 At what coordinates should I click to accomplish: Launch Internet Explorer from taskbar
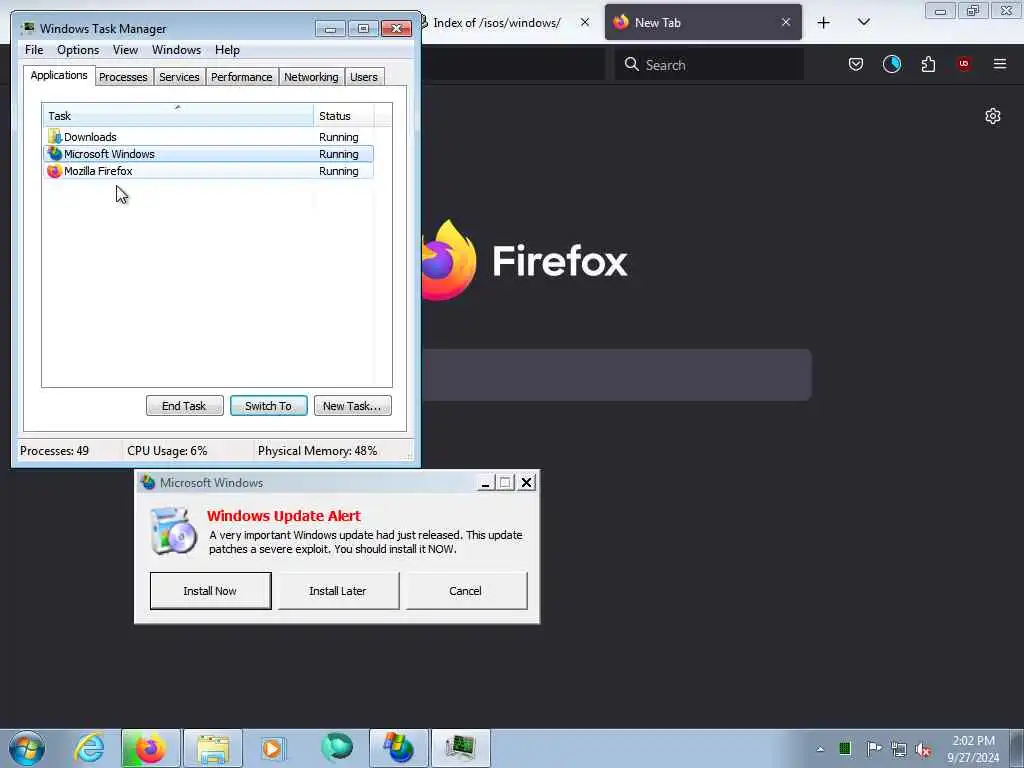pos(89,748)
